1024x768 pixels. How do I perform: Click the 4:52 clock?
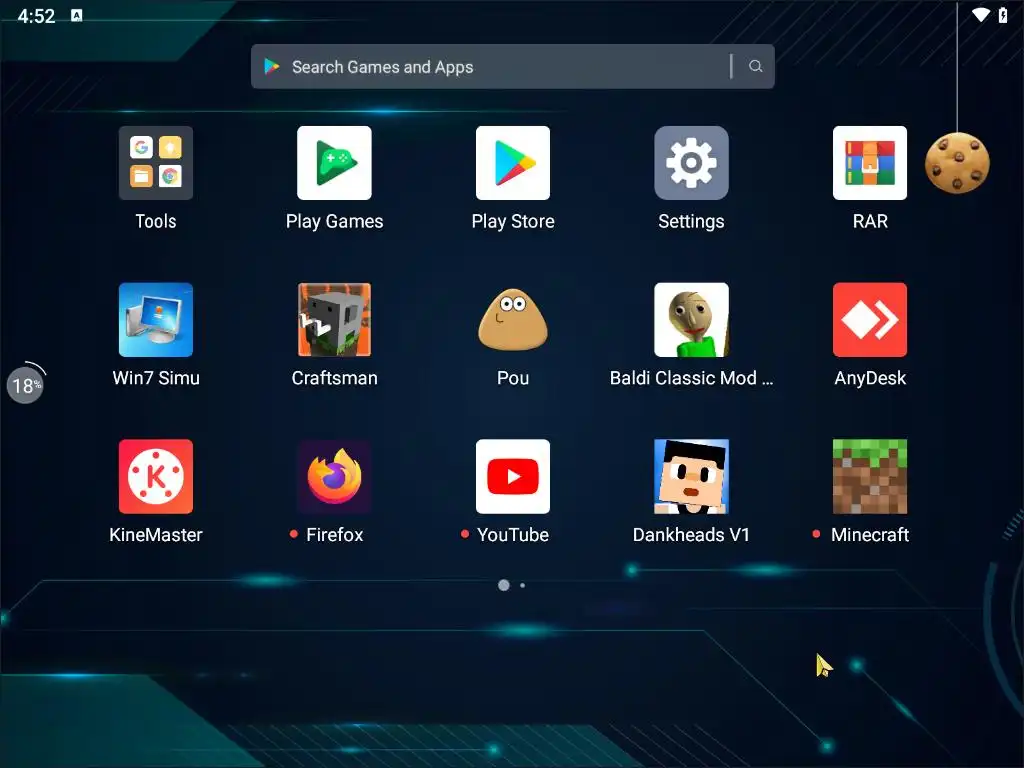pos(37,16)
